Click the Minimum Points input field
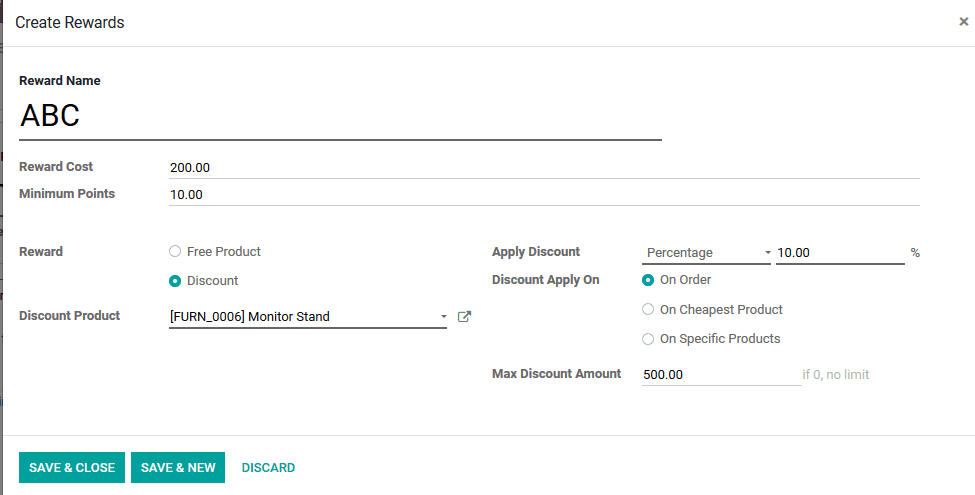Image resolution: width=975 pixels, height=495 pixels. pos(544,195)
